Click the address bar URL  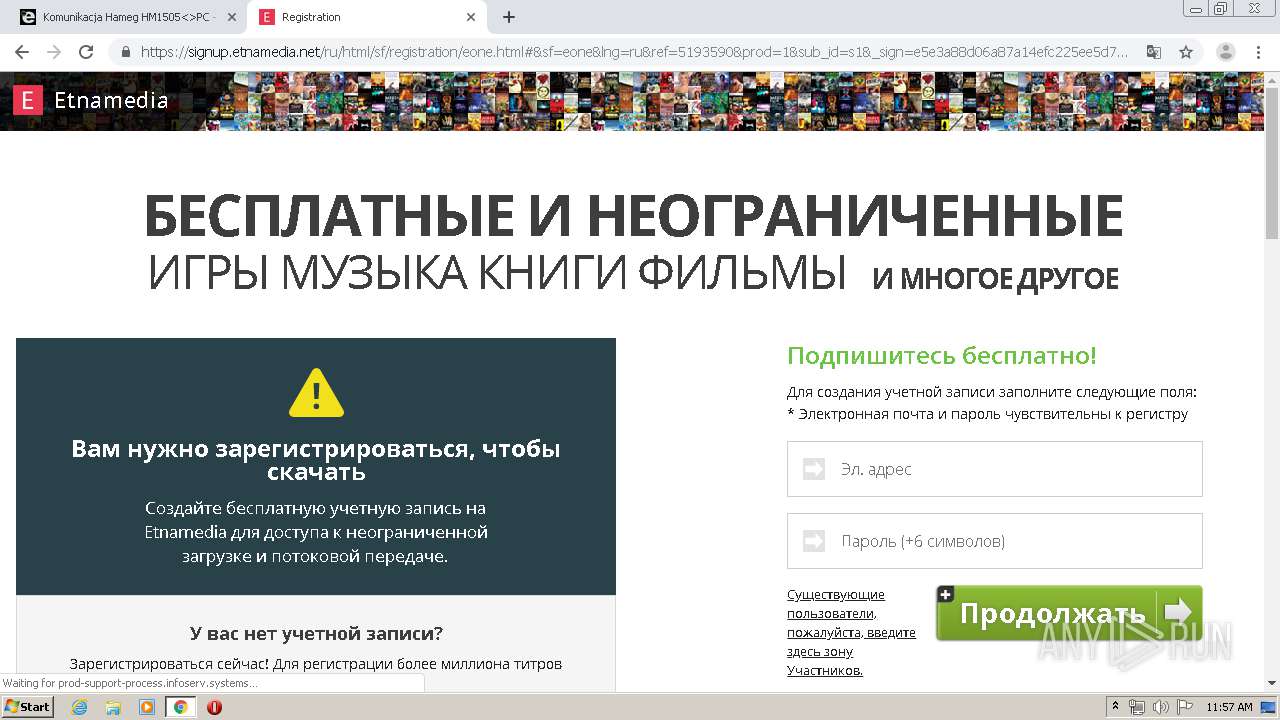point(634,52)
